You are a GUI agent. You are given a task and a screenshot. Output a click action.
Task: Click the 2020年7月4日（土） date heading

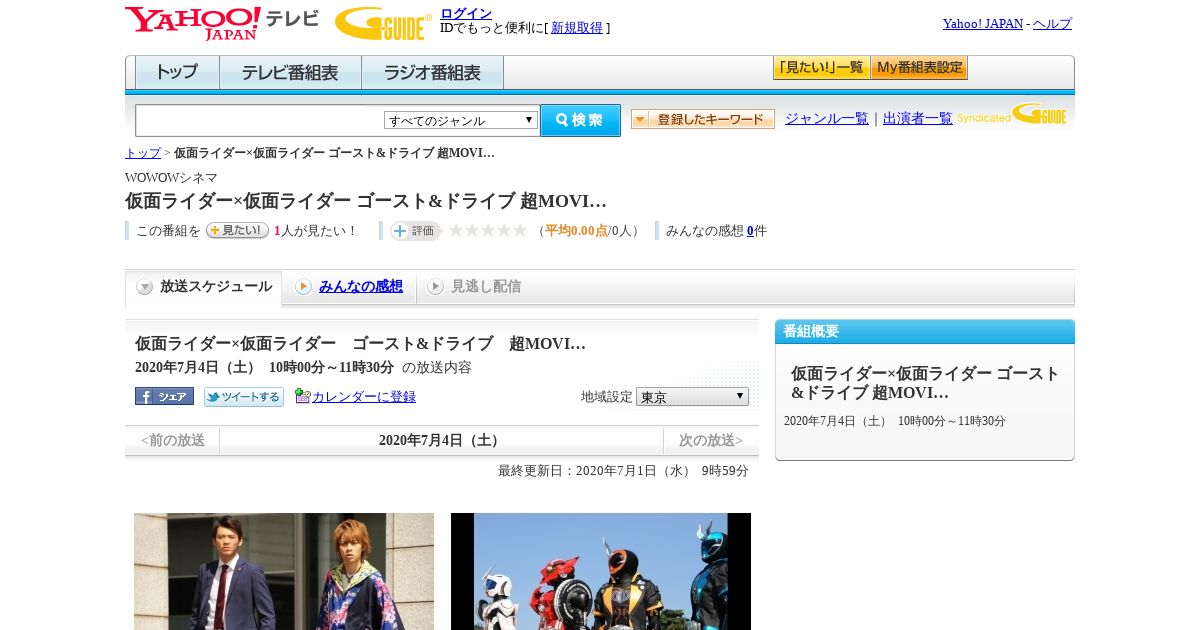tap(441, 441)
